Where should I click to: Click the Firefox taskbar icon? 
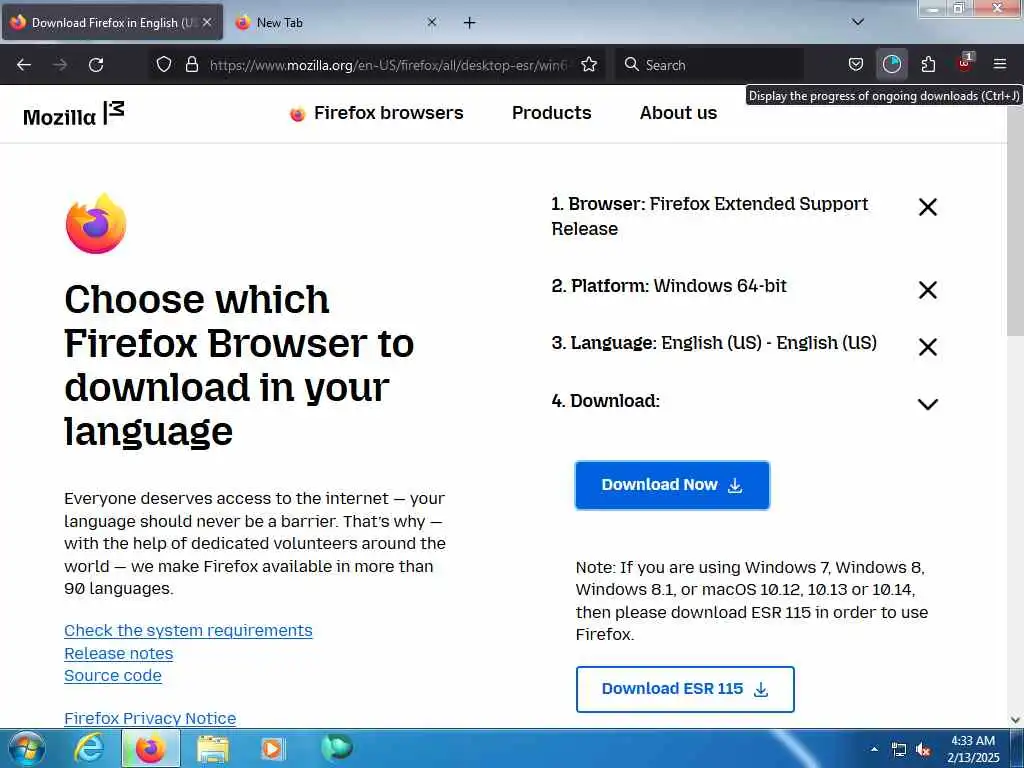151,748
